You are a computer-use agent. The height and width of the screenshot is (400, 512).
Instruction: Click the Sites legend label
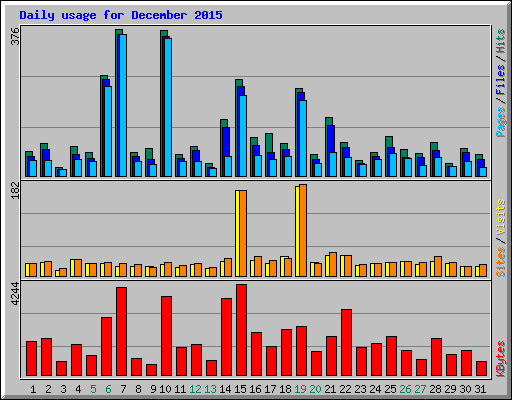point(500,262)
